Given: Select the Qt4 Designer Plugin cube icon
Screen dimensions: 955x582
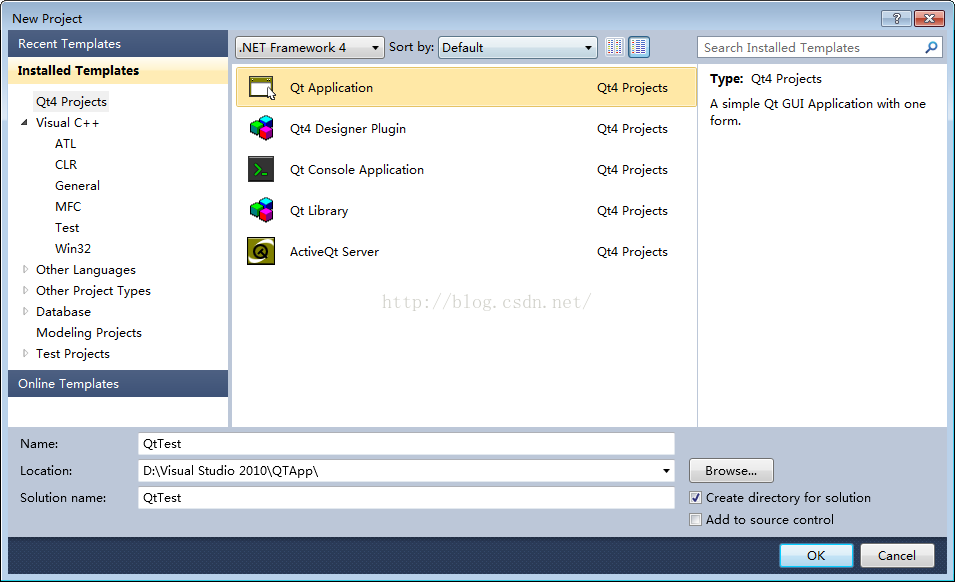Looking at the screenshot, I should click(x=261, y=128).
